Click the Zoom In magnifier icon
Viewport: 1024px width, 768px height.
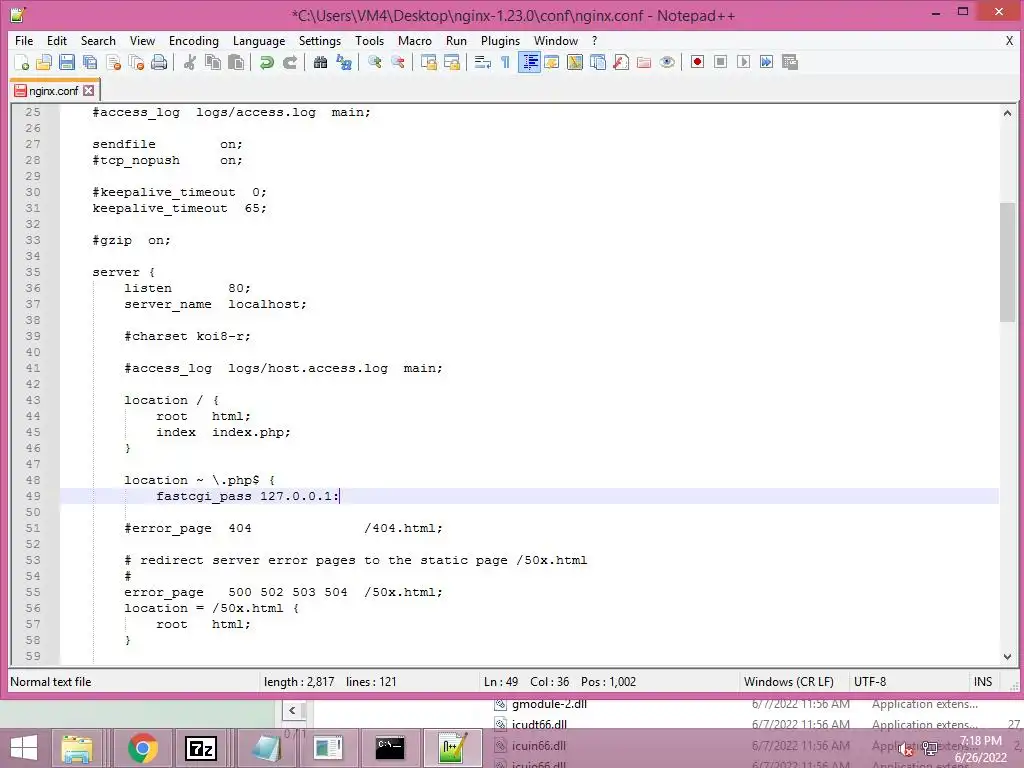[x=374, y=62]
